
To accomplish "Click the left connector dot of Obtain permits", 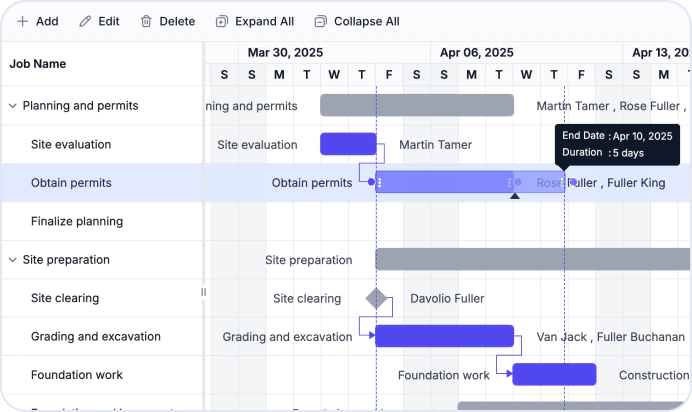I will point(371,182).
